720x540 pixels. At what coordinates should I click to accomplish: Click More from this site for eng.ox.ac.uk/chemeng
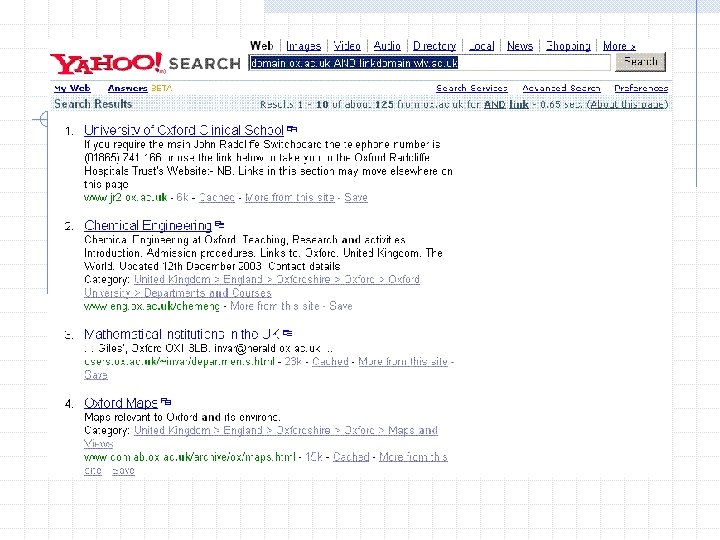coord(275,306)
